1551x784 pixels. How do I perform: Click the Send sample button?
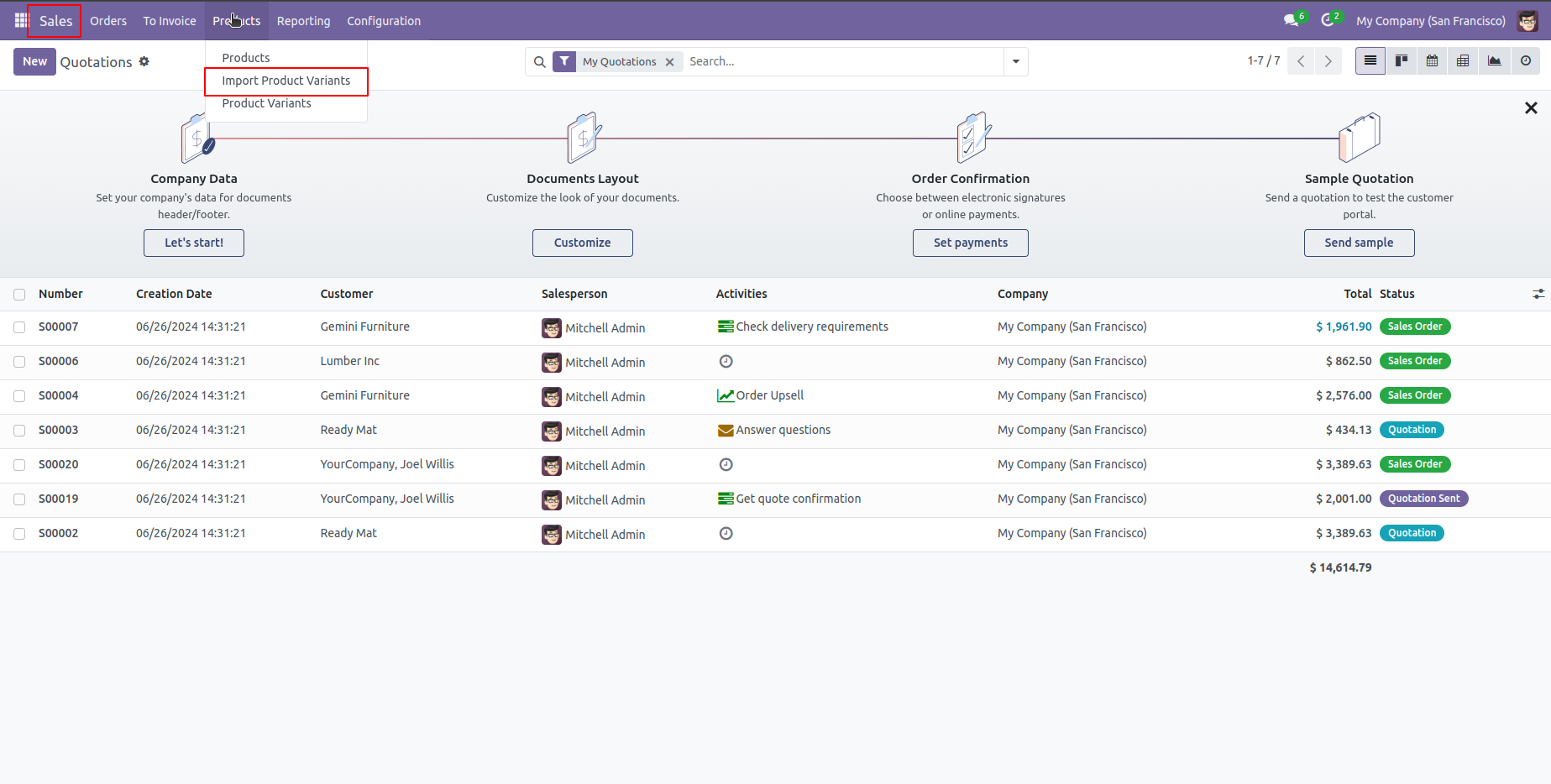1359,243
